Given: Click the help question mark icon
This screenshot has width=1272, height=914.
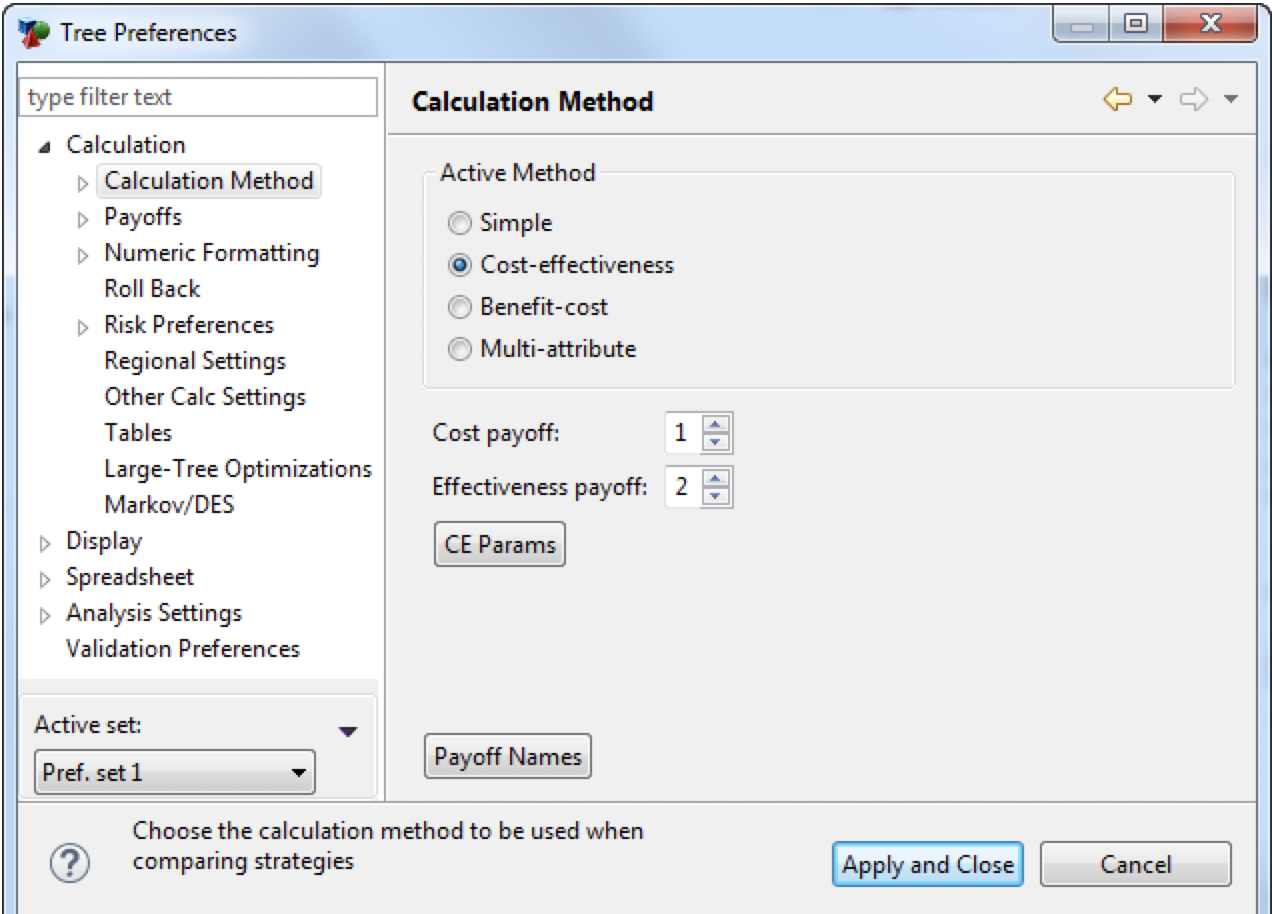Looking at the screenshot, I should tap(69, 863).
